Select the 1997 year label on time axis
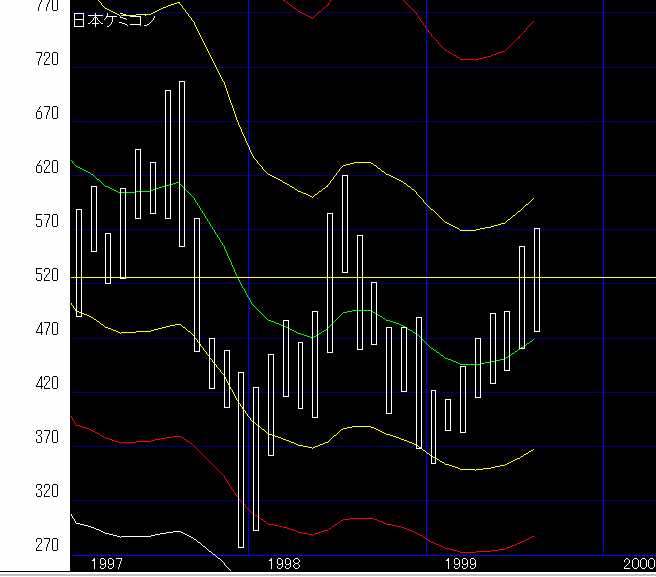This screenshot has width=656, height=577. click(107, 564)
